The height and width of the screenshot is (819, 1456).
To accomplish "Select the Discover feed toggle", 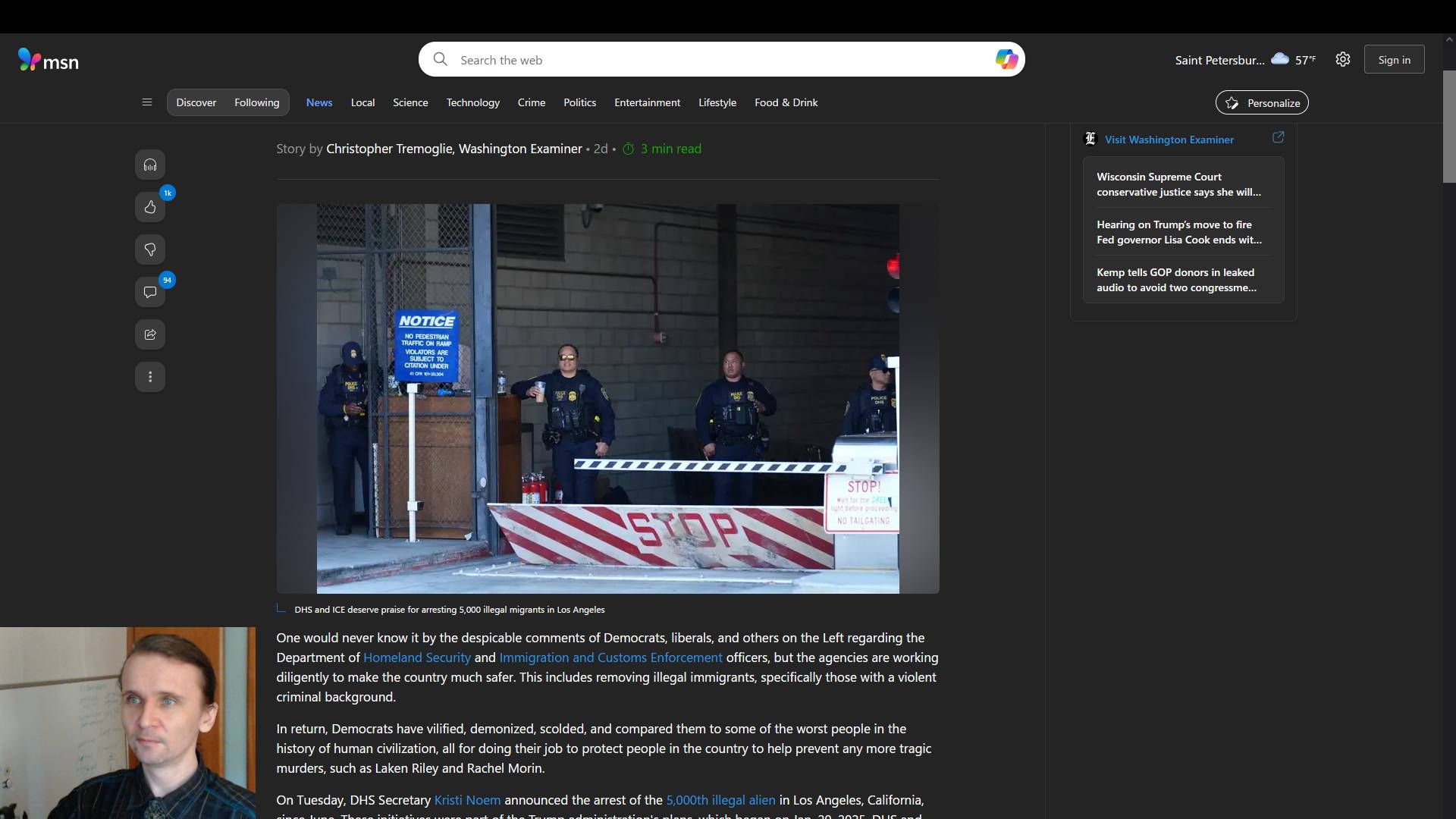I will click(196, 102).
